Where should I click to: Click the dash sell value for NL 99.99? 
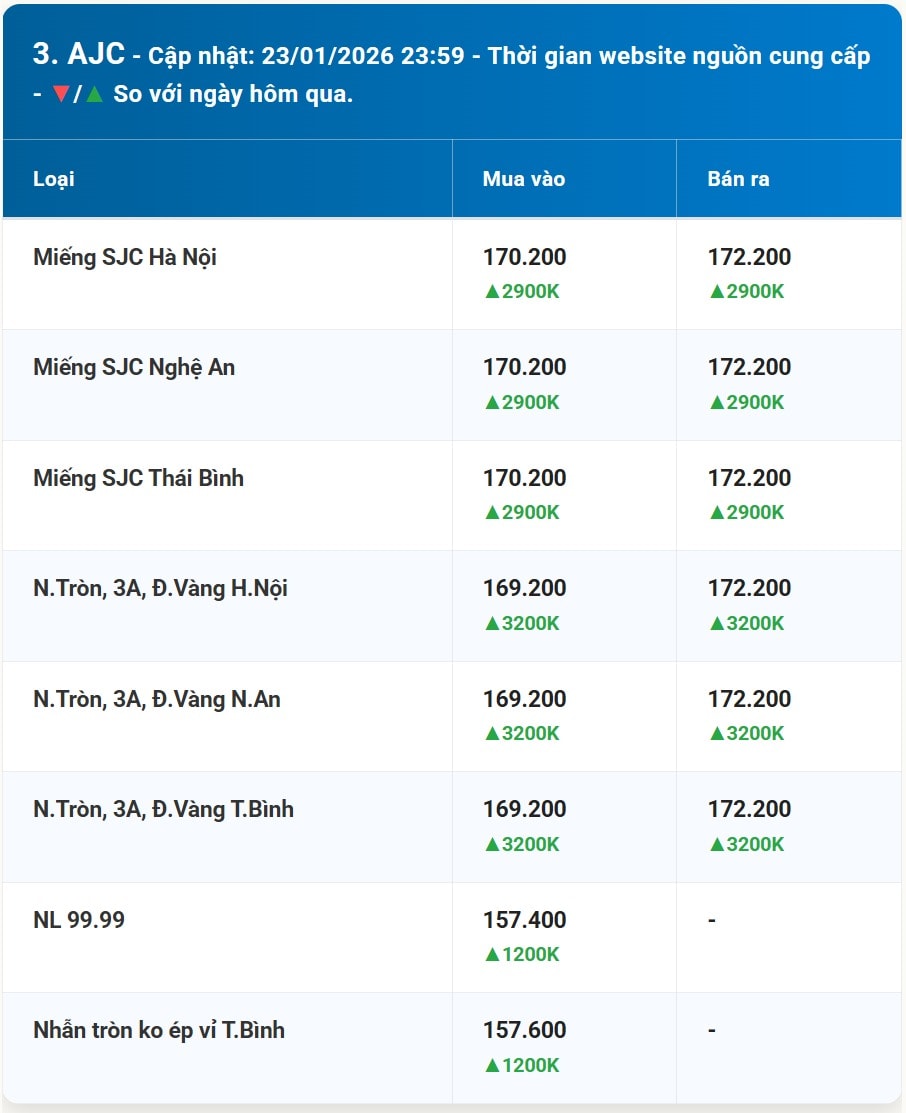[711, 920]
